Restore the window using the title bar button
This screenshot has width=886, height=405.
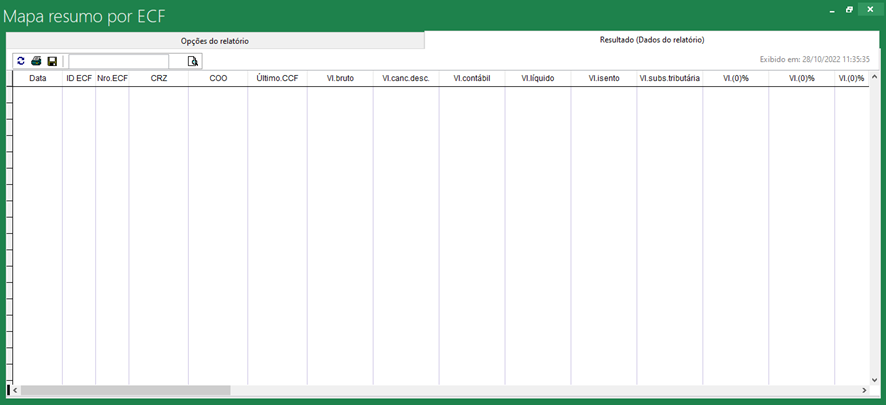[849, 9]
